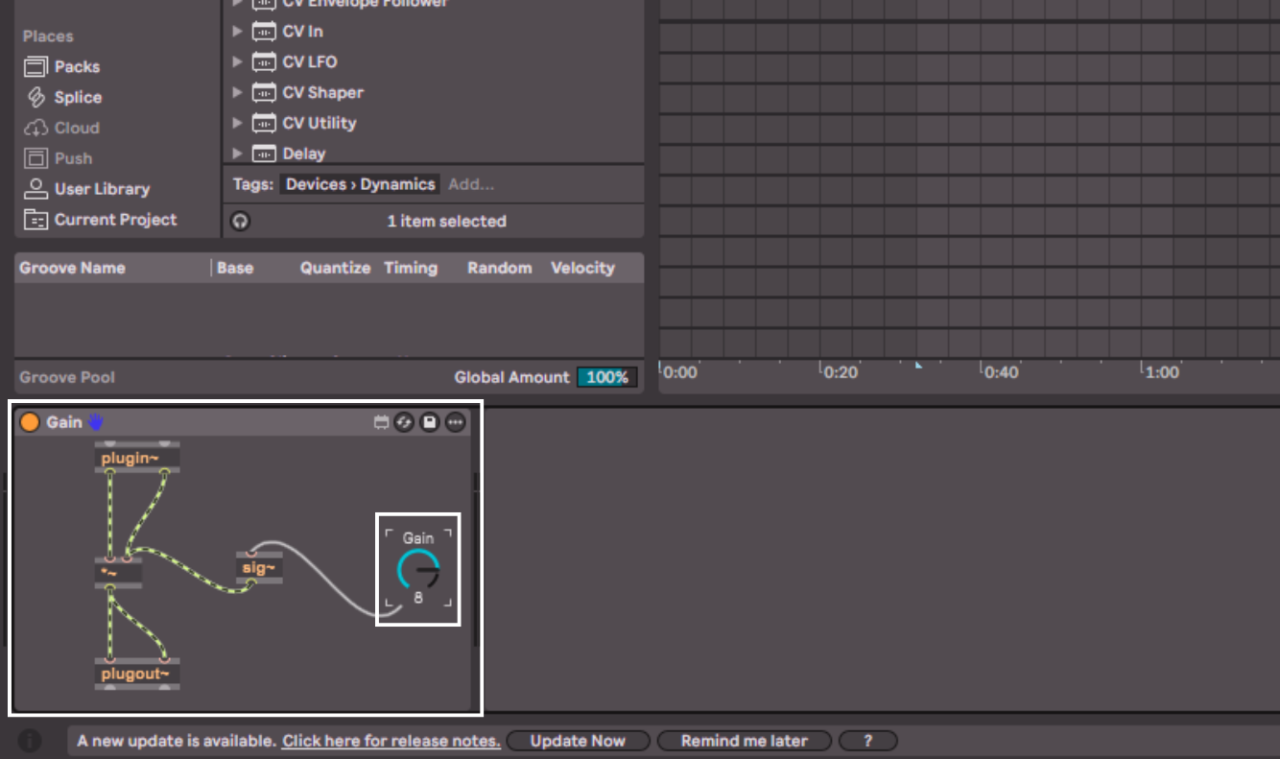This screenshot has height=759, width=1280.
Task: Select the *~ multiply object in the patch
Action: click(119, 572)
